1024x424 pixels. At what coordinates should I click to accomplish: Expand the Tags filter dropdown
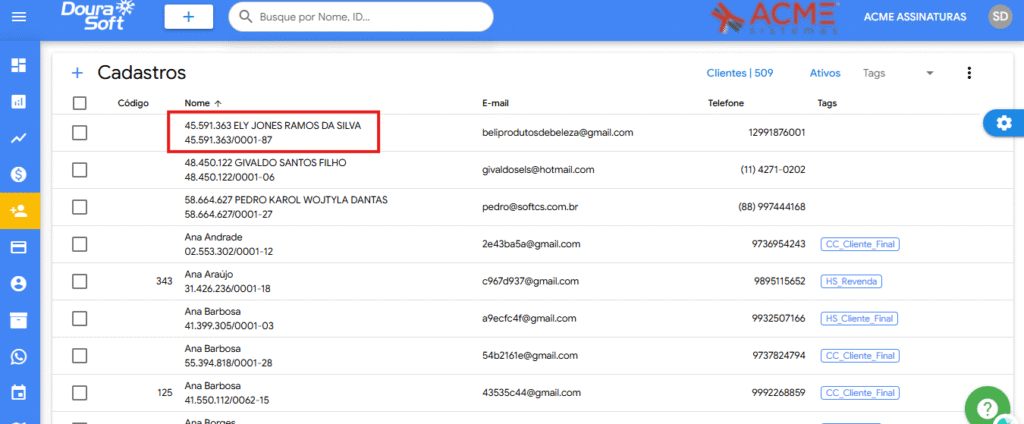(x=929, y=73)
